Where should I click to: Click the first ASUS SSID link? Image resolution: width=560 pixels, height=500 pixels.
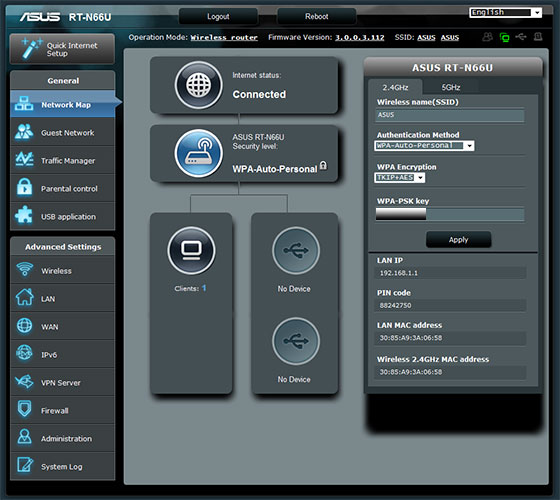426,38
